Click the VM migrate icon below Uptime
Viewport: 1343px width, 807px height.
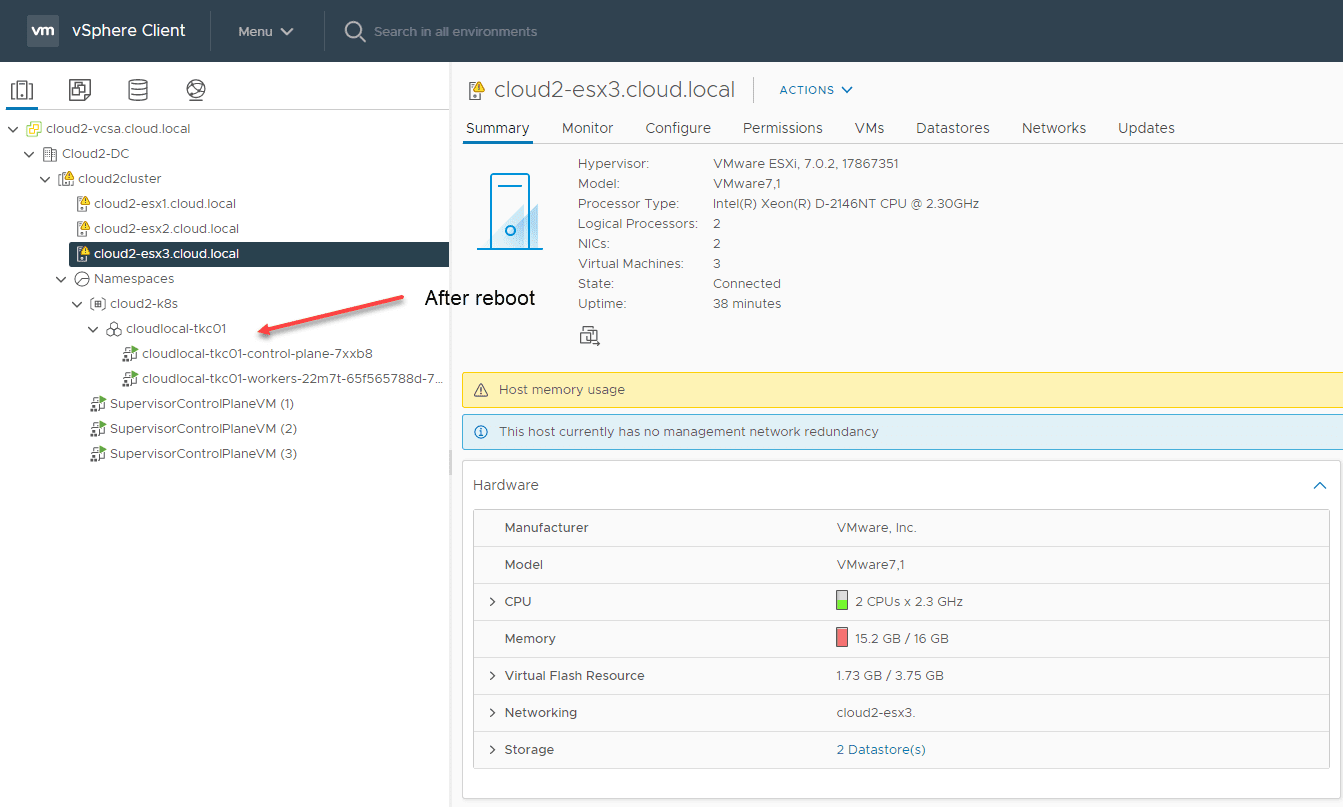click(589, 336)
